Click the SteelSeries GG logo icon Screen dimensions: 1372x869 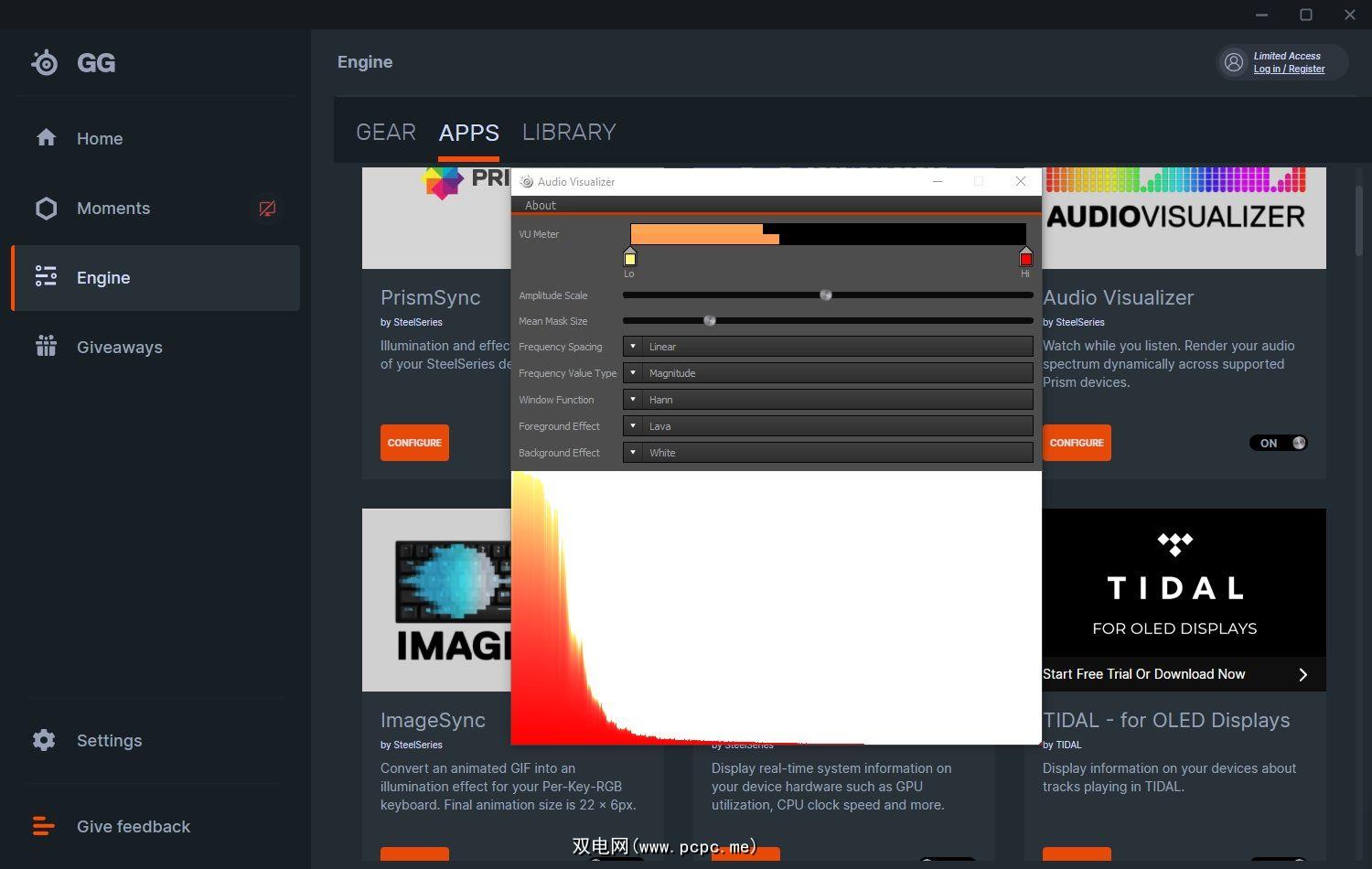45,62
